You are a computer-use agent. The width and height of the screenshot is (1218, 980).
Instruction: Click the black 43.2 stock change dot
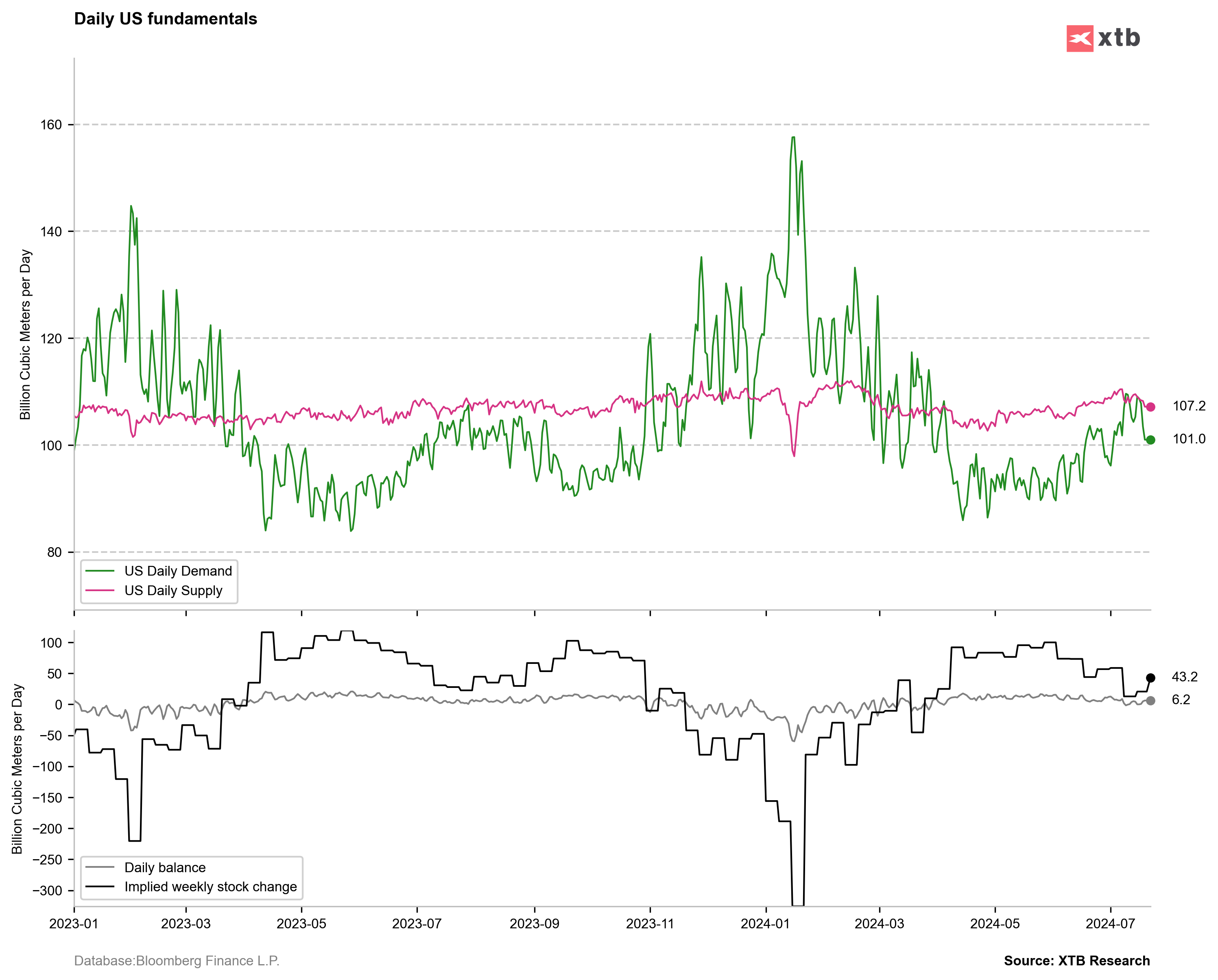[1150, 678]
